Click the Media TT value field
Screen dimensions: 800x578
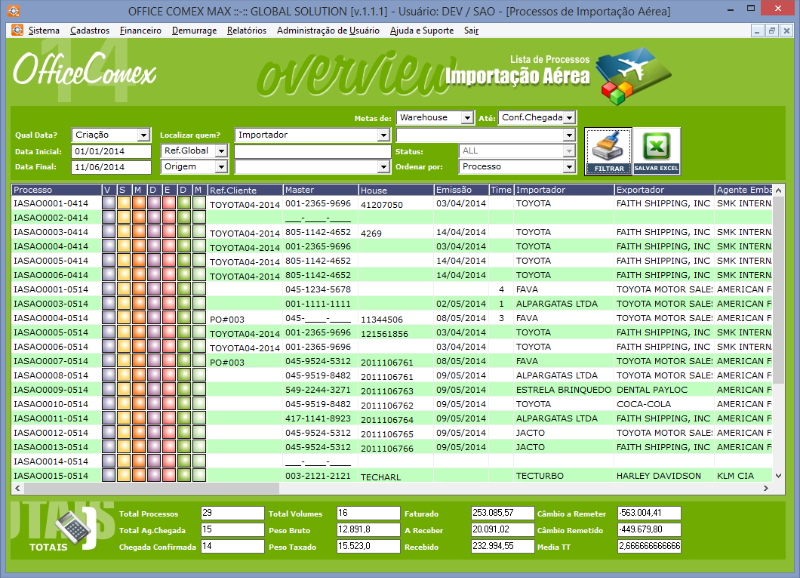click(649, 546)
